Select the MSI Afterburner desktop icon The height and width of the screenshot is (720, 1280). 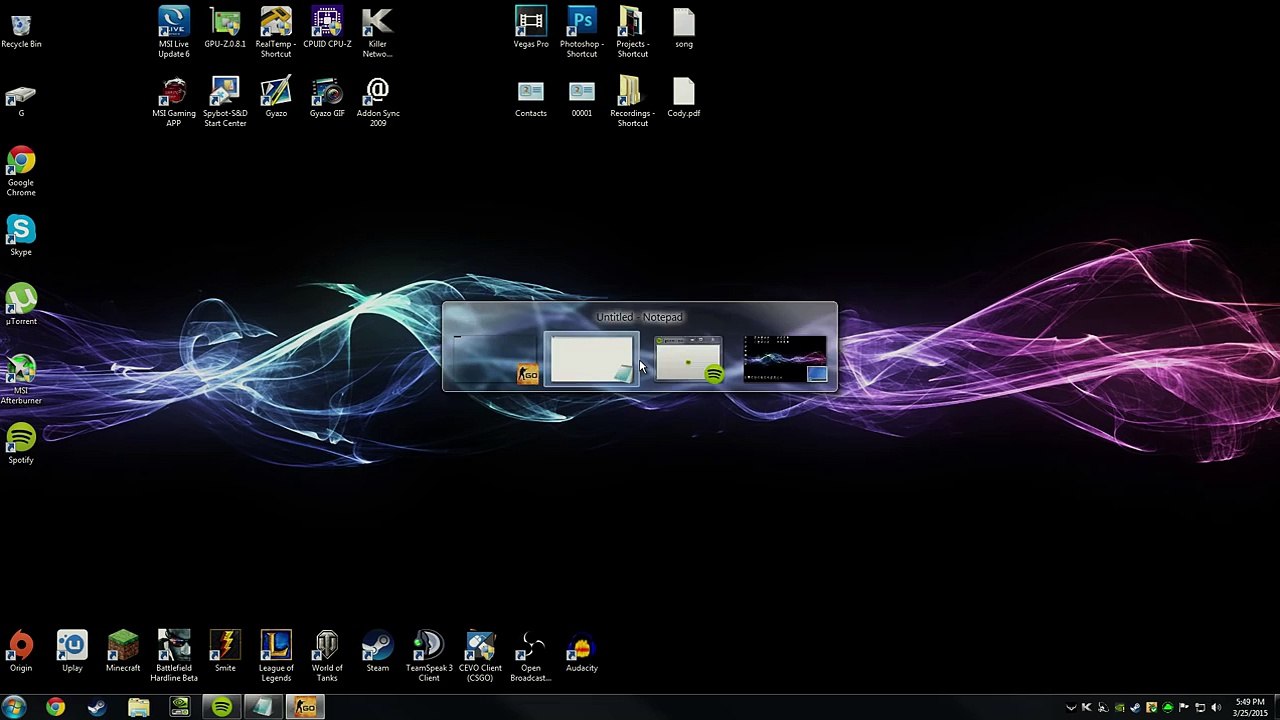click(21, 380)
